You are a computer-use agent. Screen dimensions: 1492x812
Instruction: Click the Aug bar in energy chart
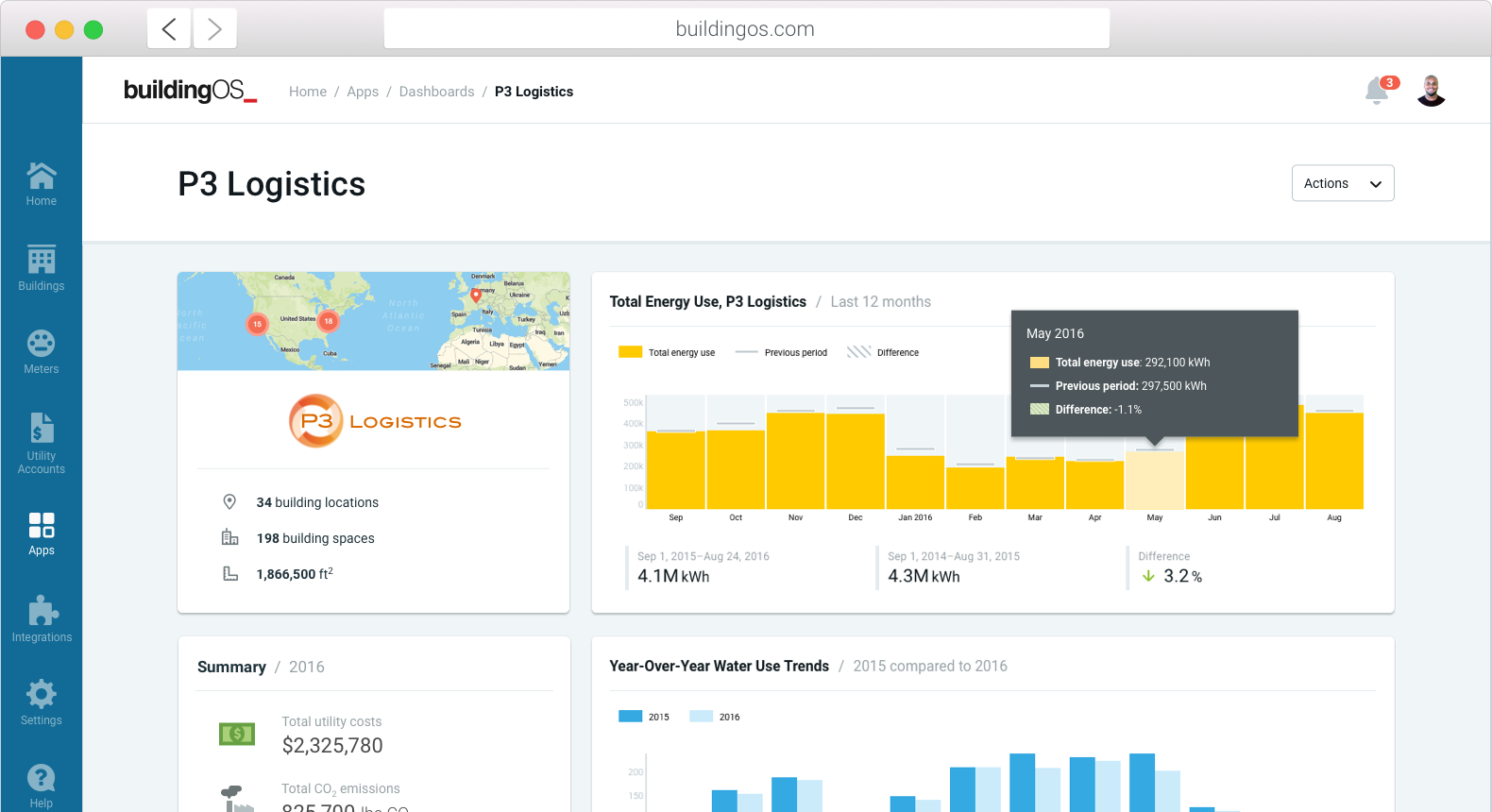(1334, 461)
